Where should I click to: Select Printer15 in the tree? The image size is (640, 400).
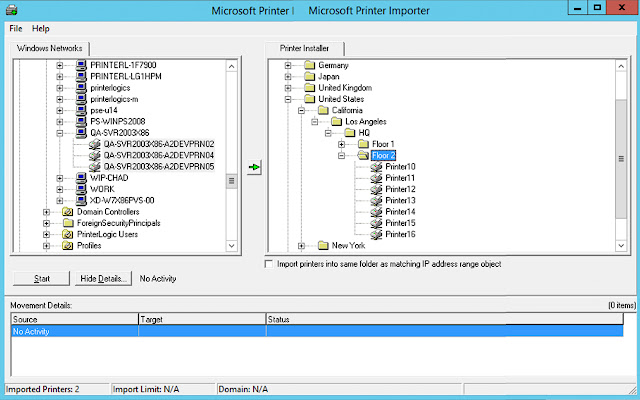pyautogui.click(x=400, y=223)
